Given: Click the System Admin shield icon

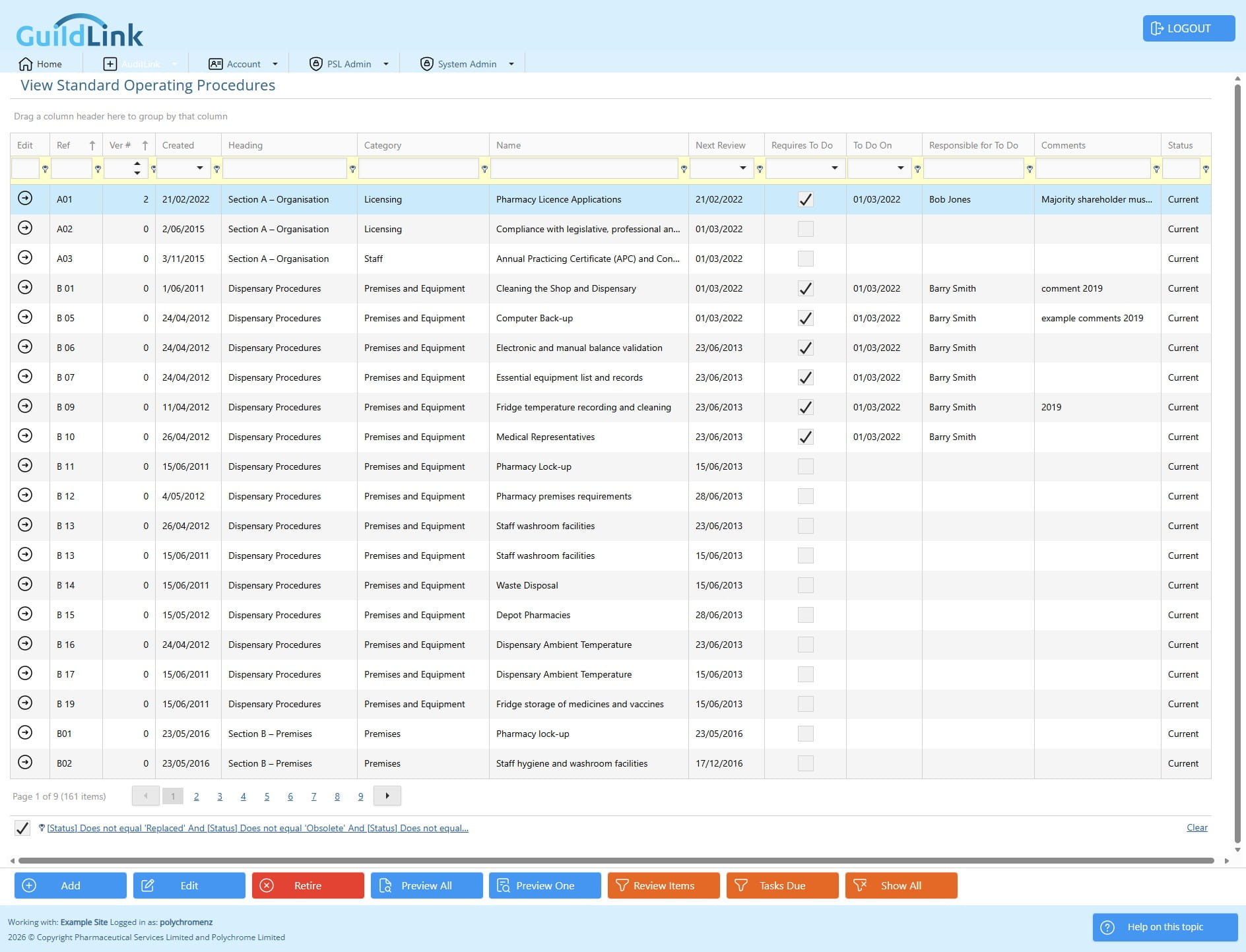Looking at the screenshot, I should 426,64.
